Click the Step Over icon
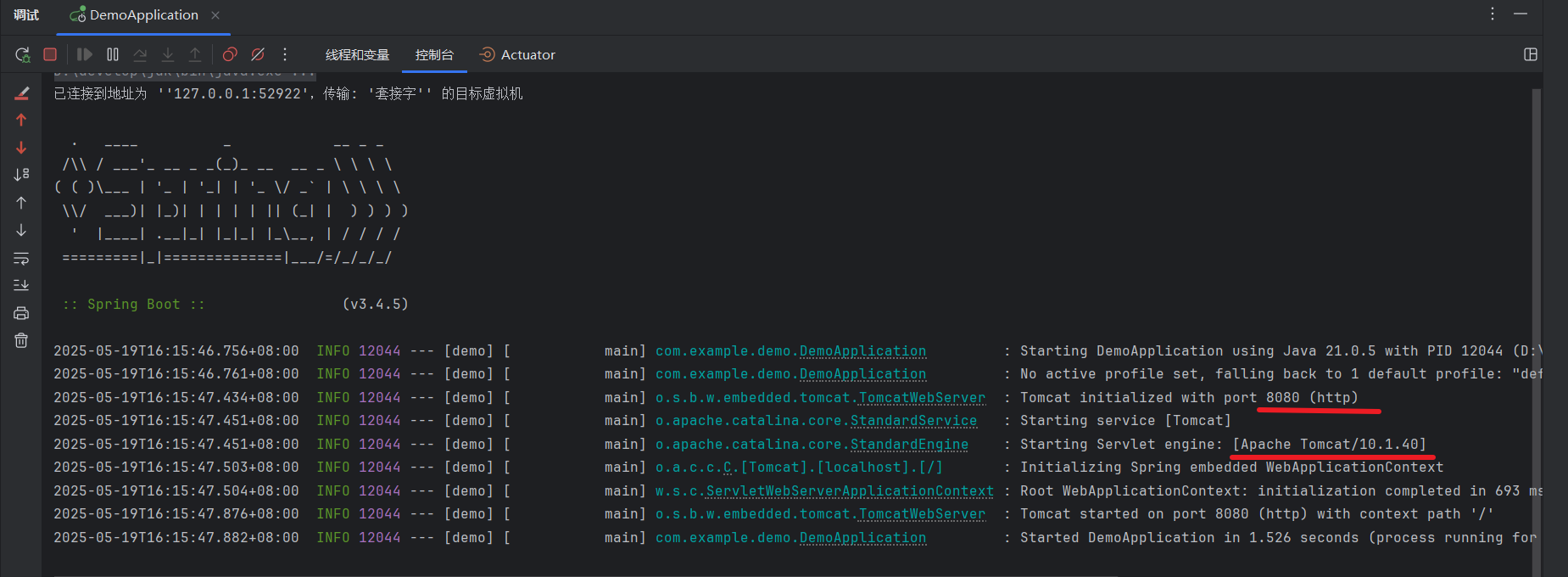The image size is (1568, 577). [140, 54]
